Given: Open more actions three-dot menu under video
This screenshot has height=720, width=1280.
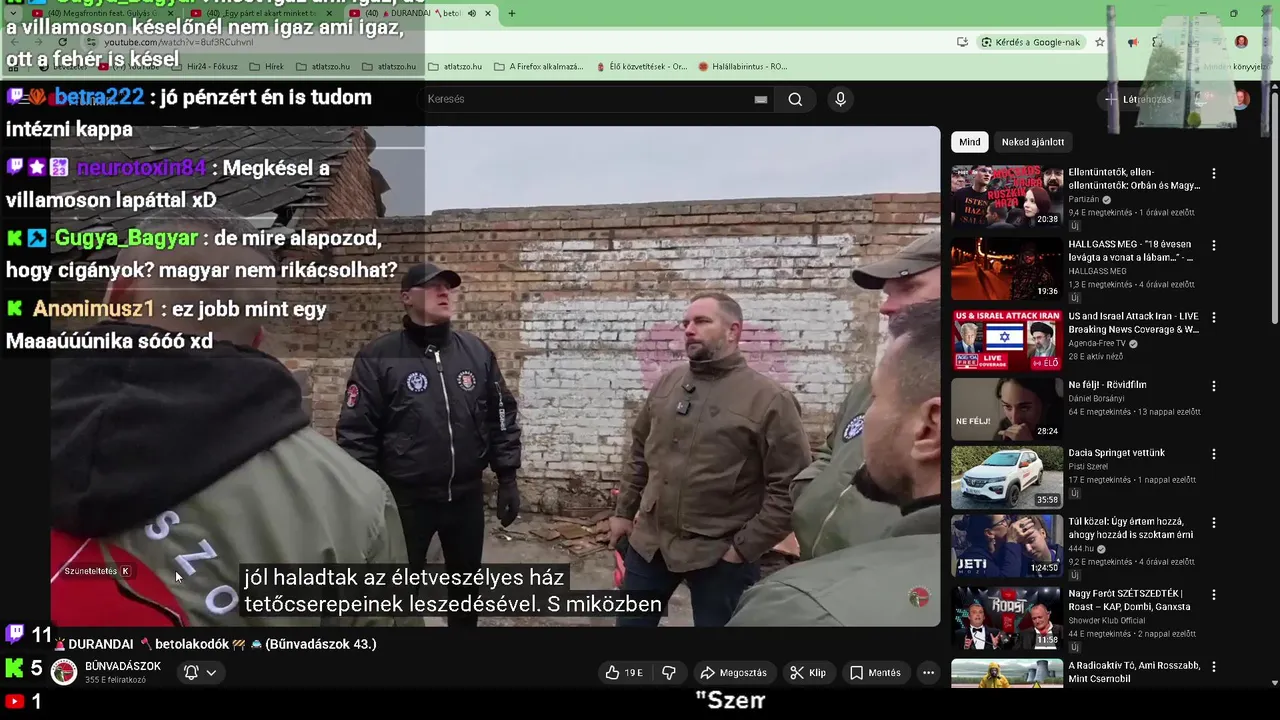Looking at the screenshot, I should click(928, 673).
